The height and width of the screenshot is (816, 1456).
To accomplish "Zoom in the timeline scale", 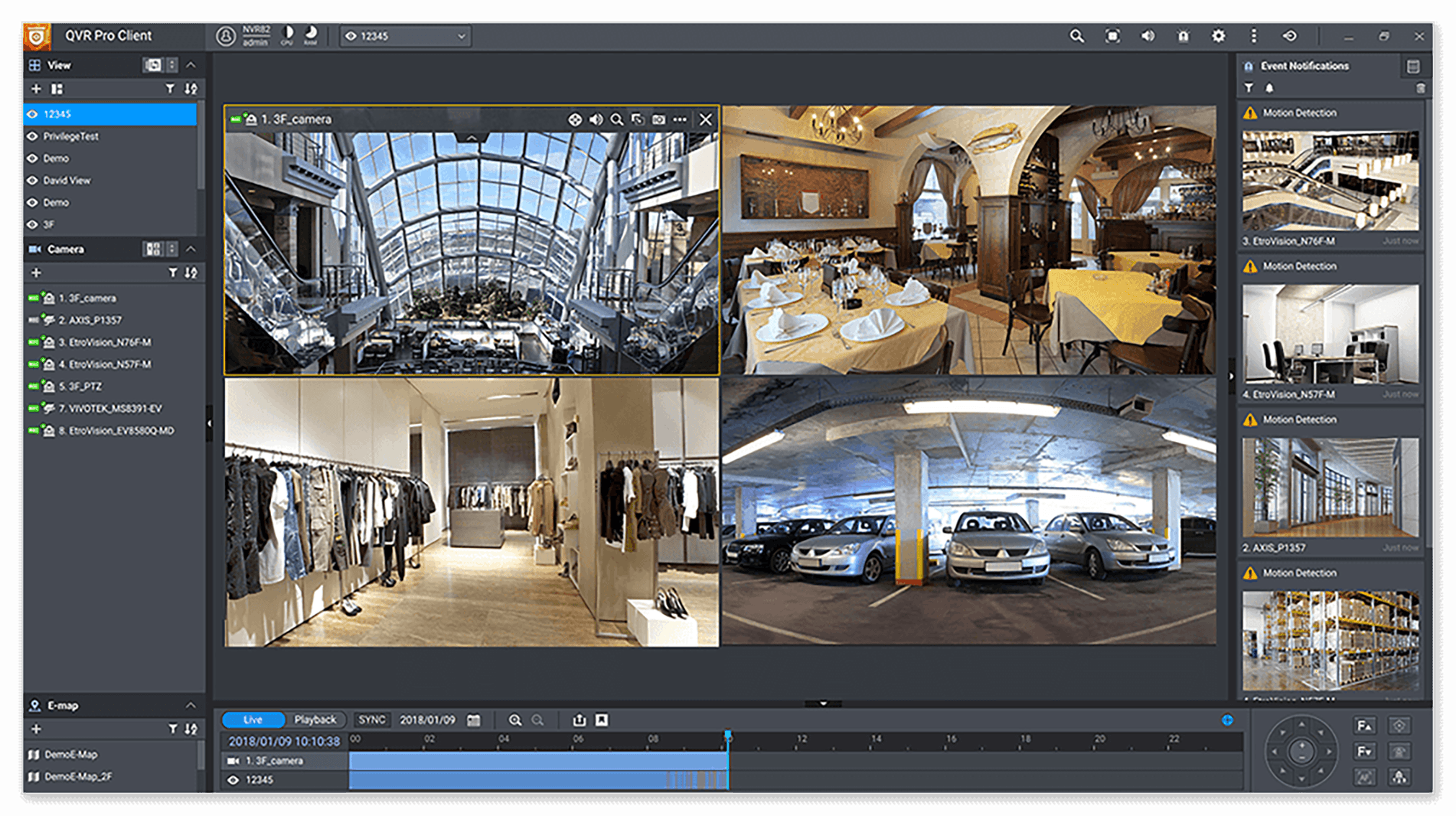I will point(515,720).
